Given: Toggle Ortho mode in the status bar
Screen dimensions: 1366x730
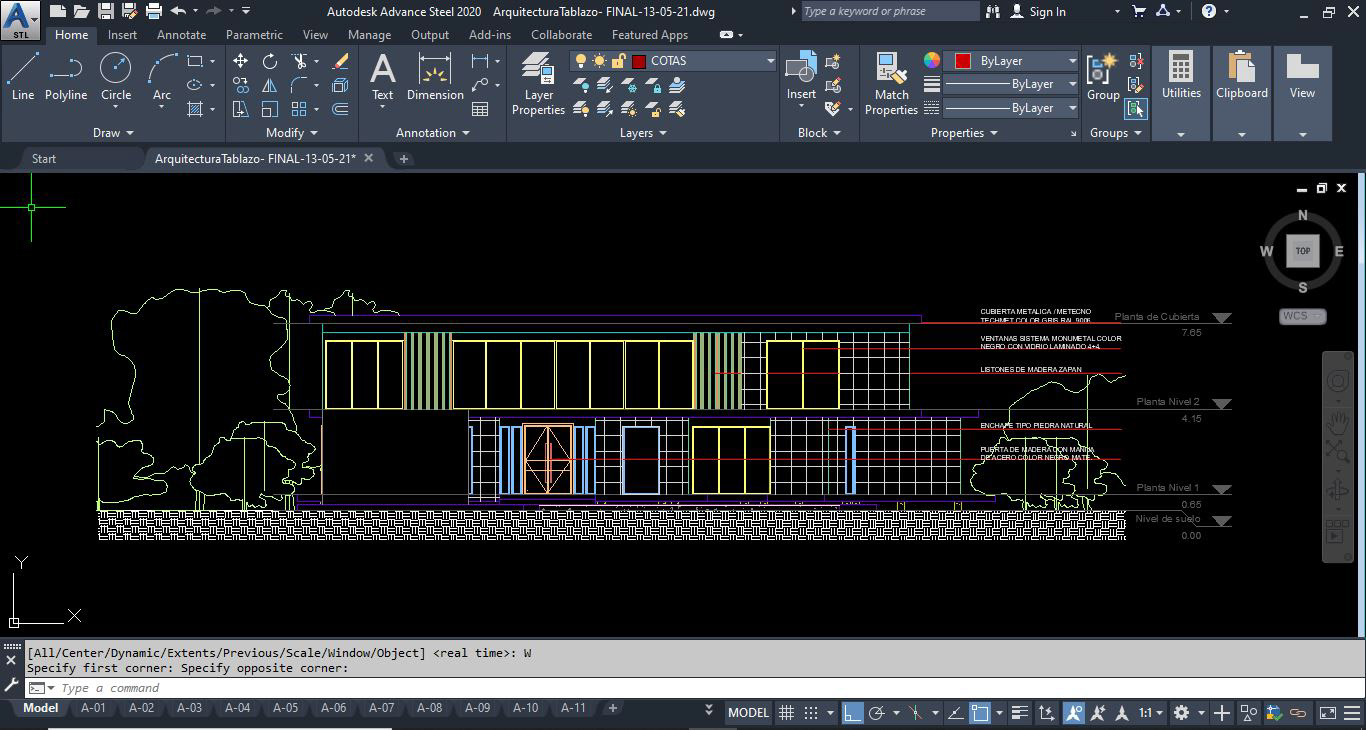Looking at the screenshot, I should [852, 713].
